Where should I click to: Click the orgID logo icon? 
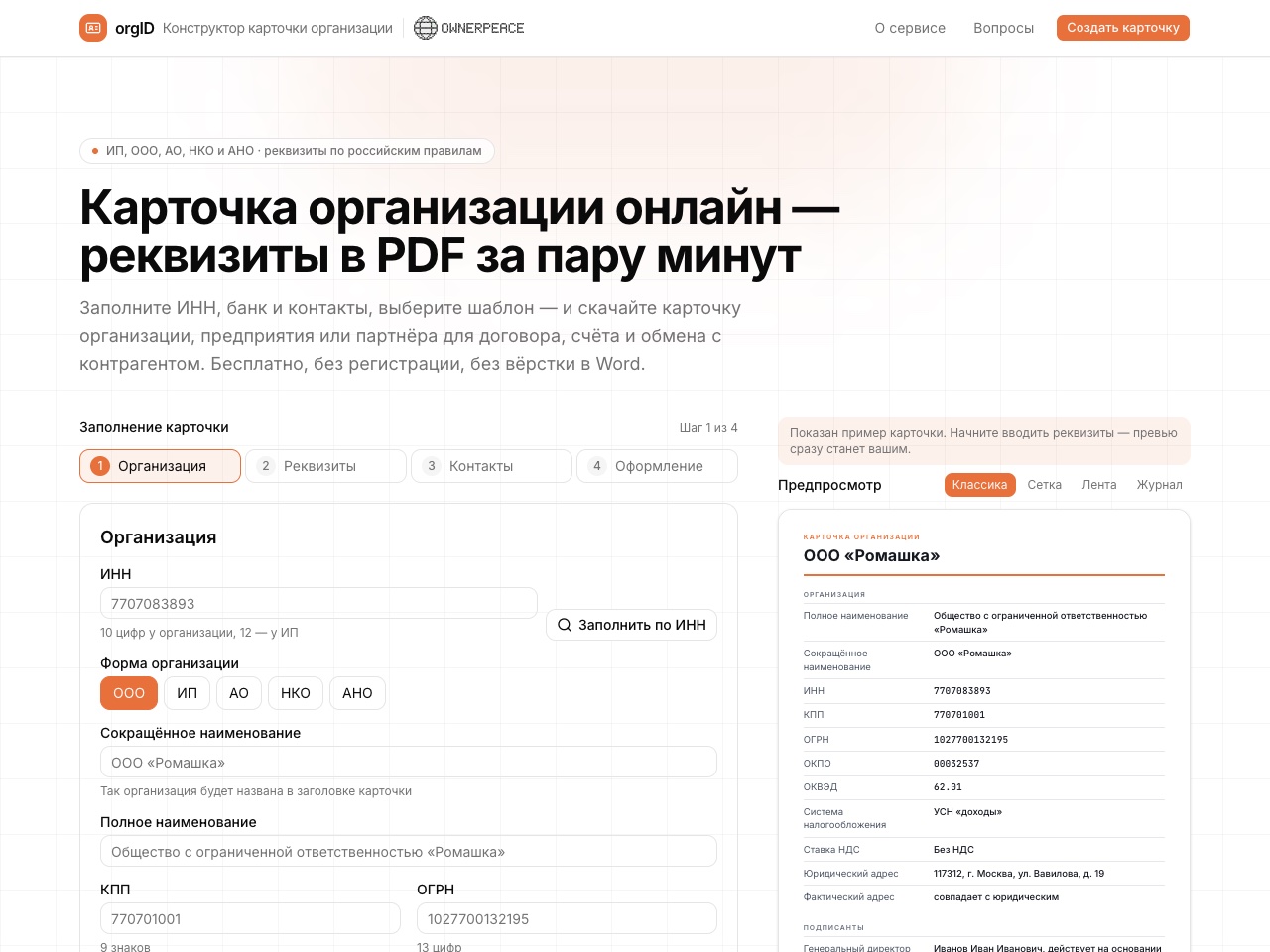click(x=93, y=28)
